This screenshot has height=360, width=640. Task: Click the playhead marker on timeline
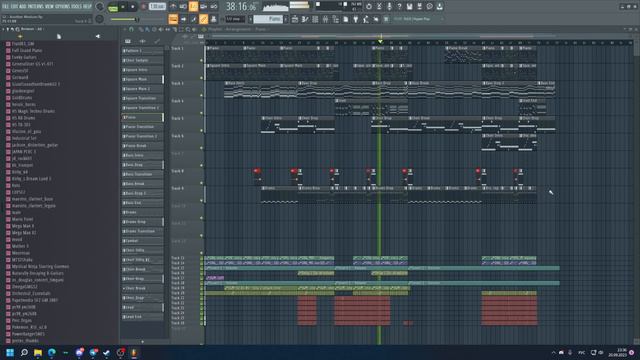pos(380,42)
